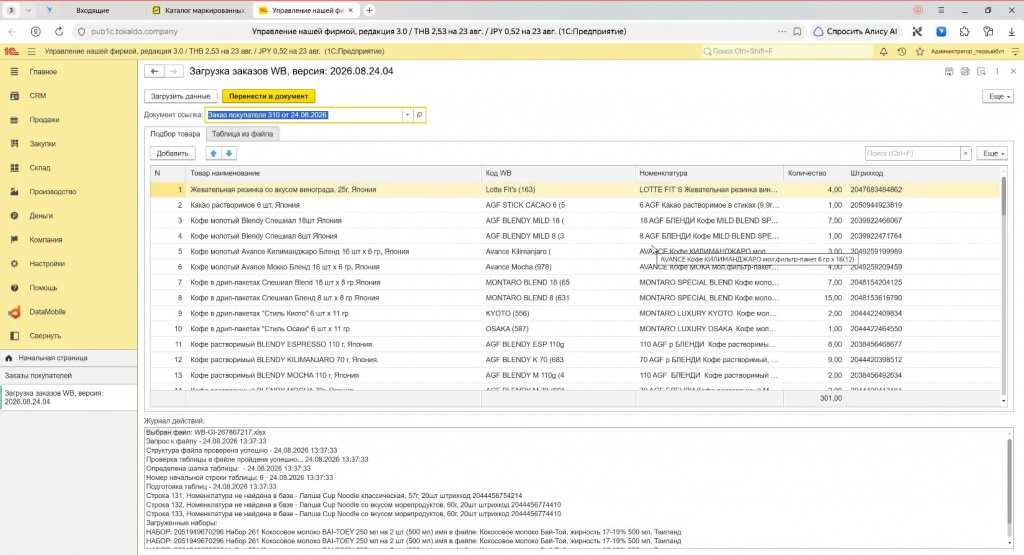
Task: Switch to the Таблица из файла tab
Action: (x=242, y=134)
